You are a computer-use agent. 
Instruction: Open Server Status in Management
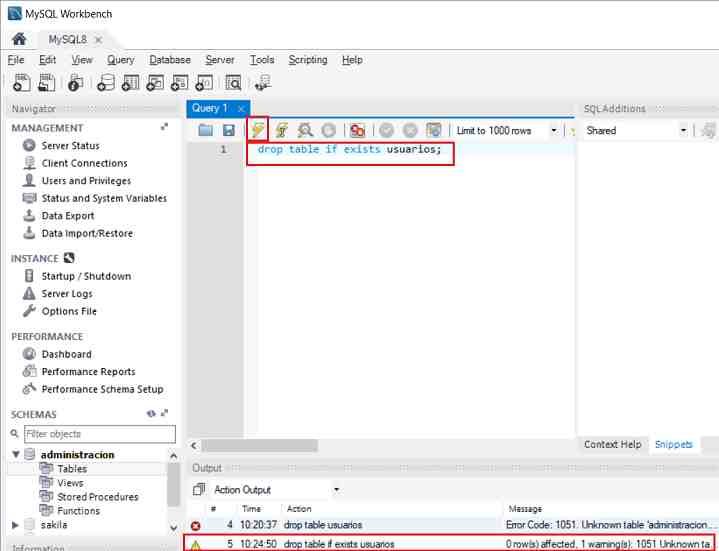(x=70, y=146)
